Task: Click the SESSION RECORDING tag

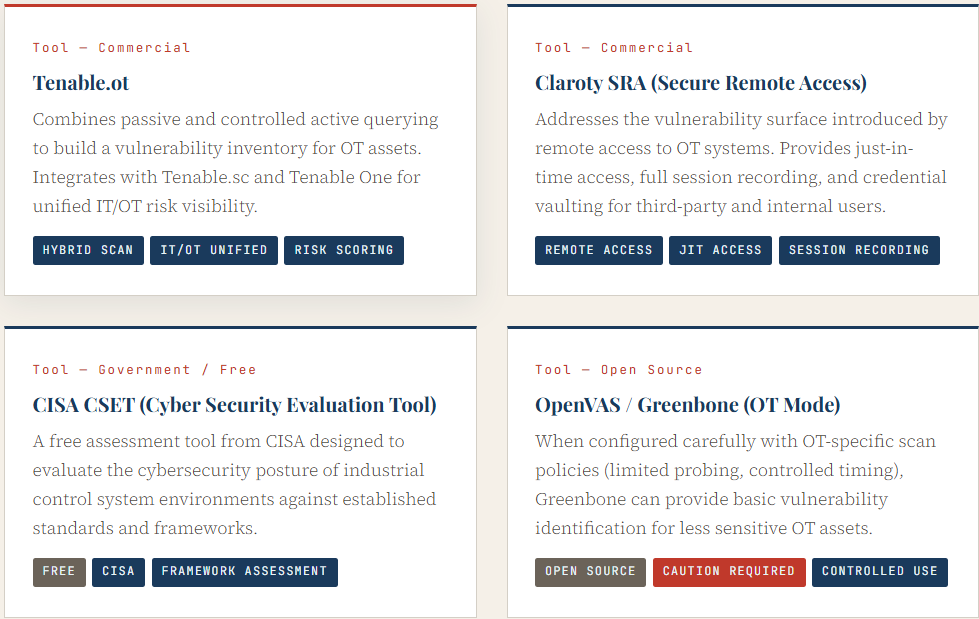Action: pyautogui.click(x=858, y=250)
